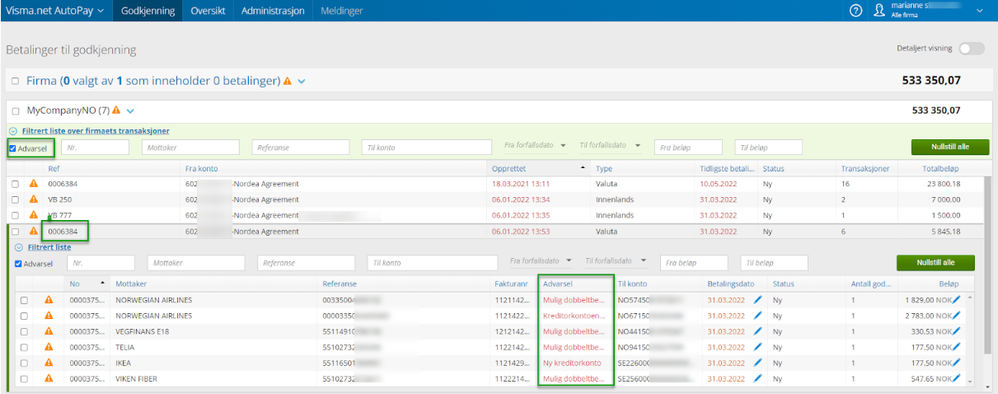This screenshot has height=394, width=998.
Task: Click warning icon on VB 777 row
Action: (x=34, y=215)
